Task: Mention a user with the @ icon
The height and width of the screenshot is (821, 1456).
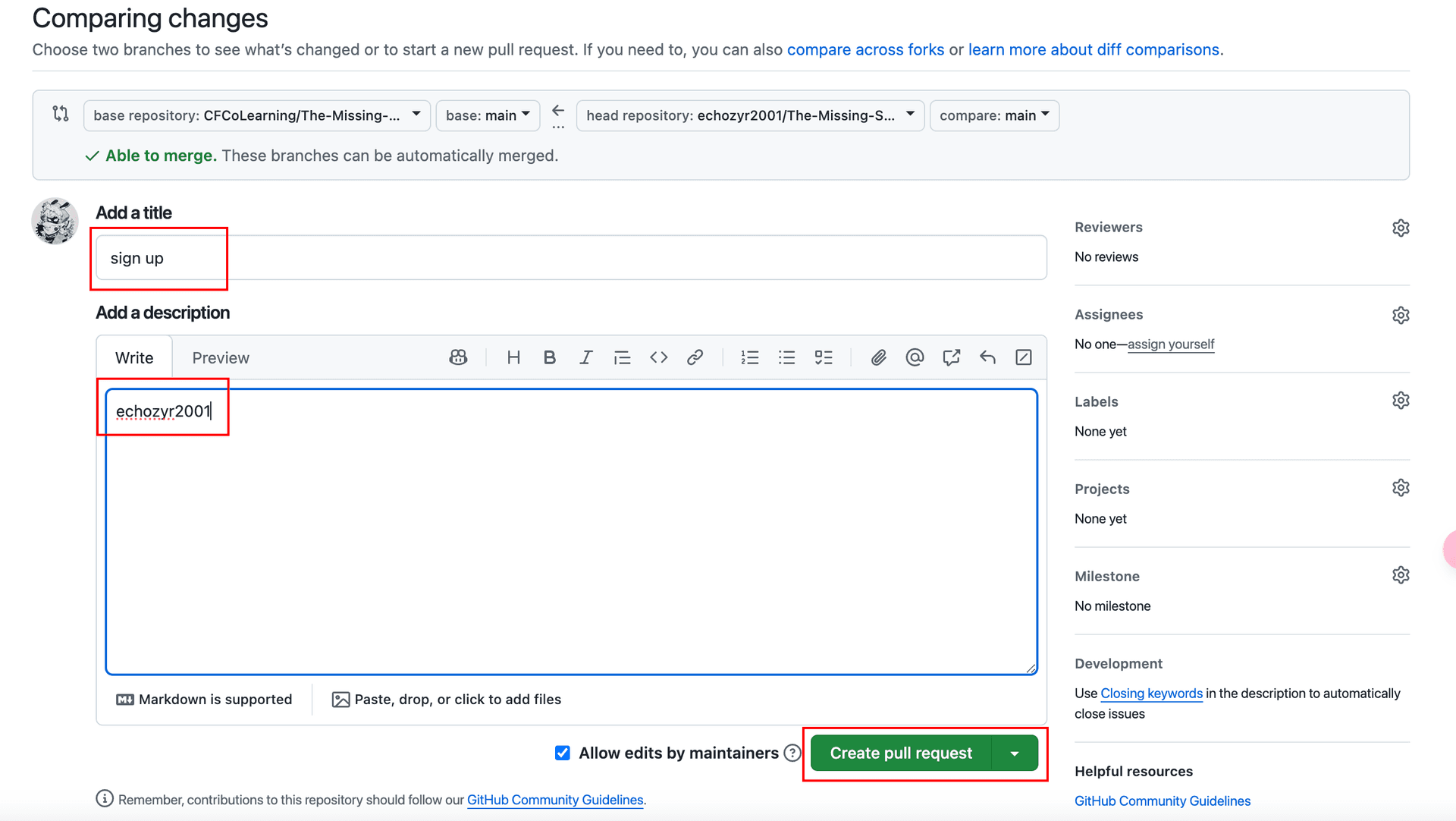Action: point(915,357)
